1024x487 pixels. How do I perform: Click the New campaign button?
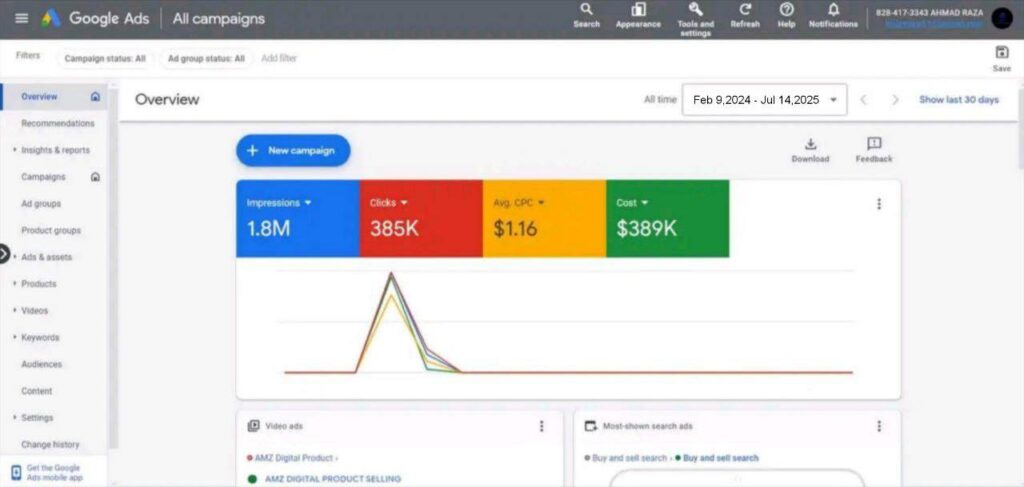tap(293, 150)
